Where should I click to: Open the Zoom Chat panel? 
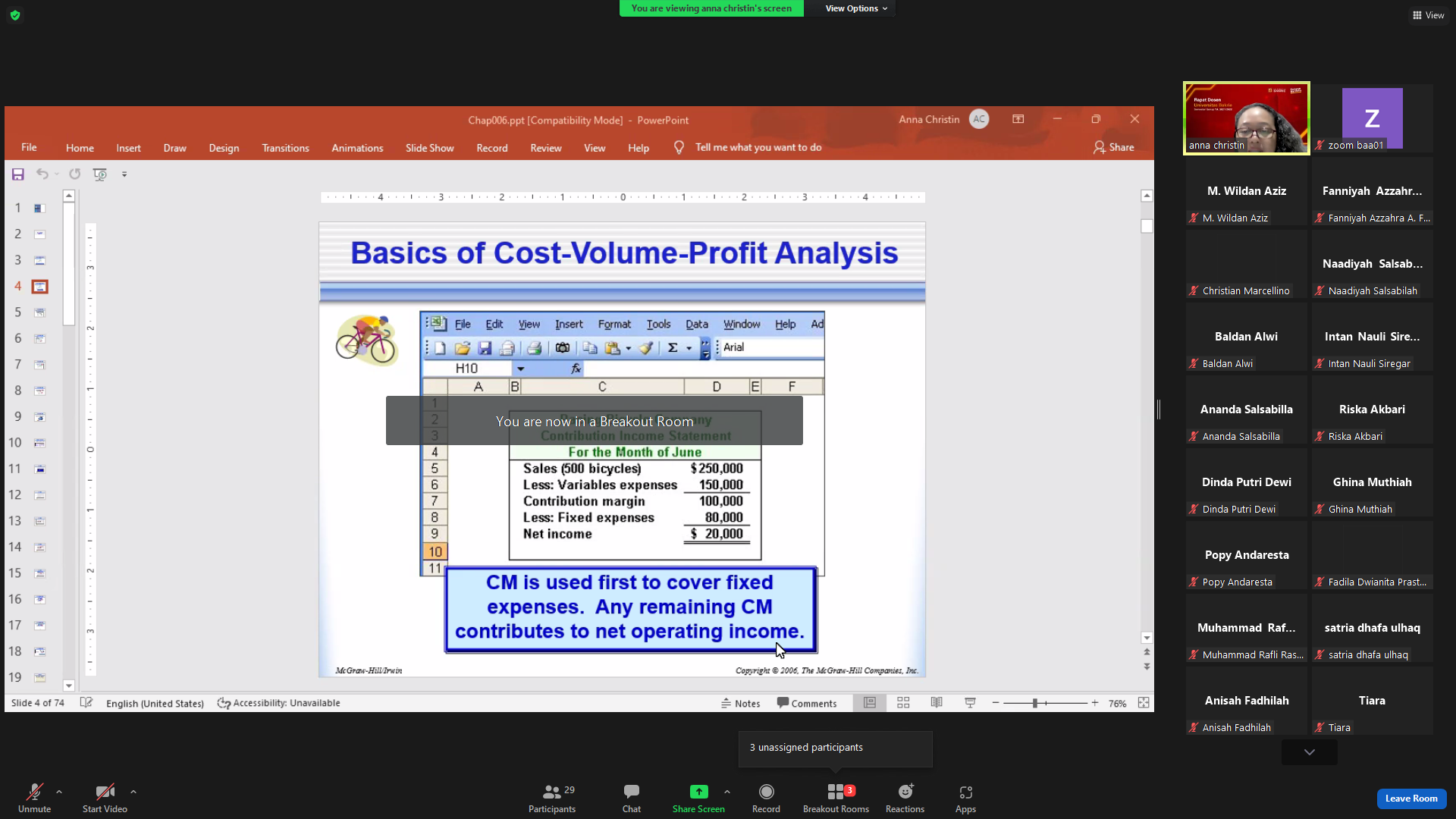tap(632, 799)
